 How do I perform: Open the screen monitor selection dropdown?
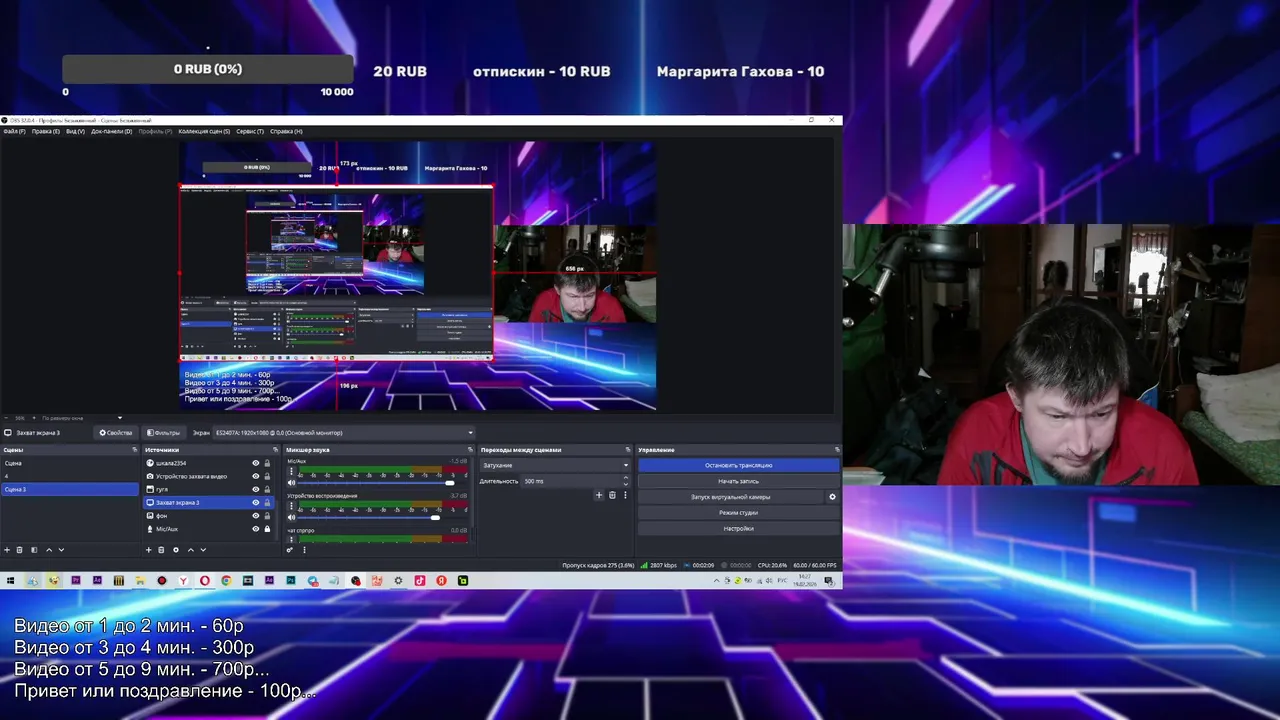[x=343, y=433]
